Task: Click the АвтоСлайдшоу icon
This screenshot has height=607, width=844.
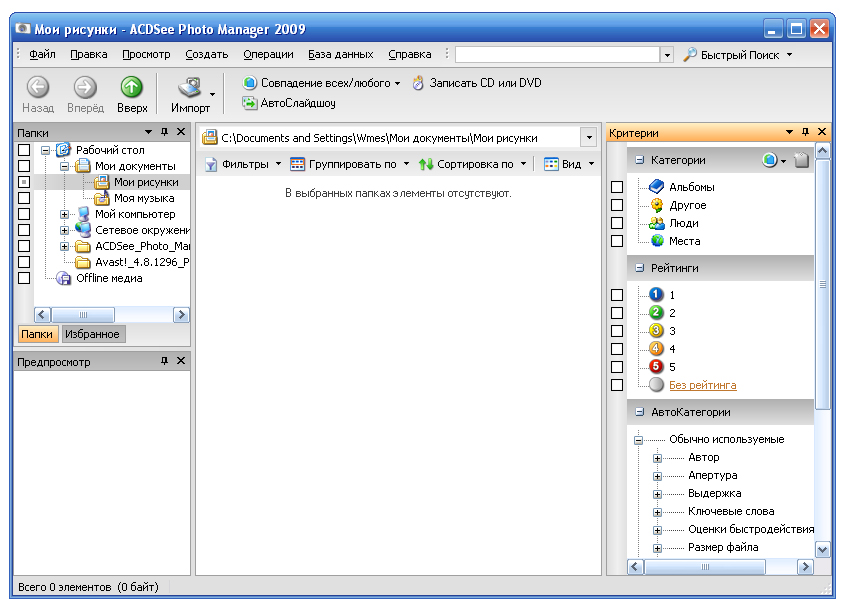Action: [249, 103]
